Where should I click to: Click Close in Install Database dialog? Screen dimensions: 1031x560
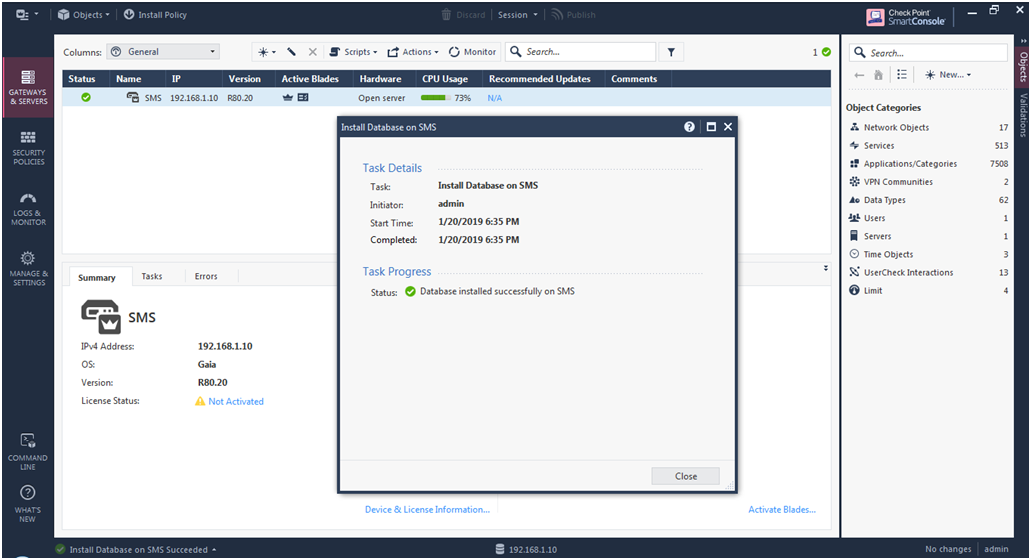685,477
